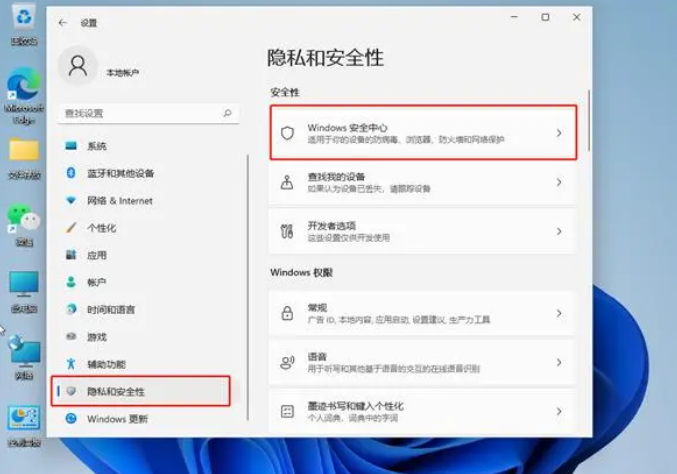Open the 时间和语言 category
Screen dimensions: 677x474
[x=147, y=309]
